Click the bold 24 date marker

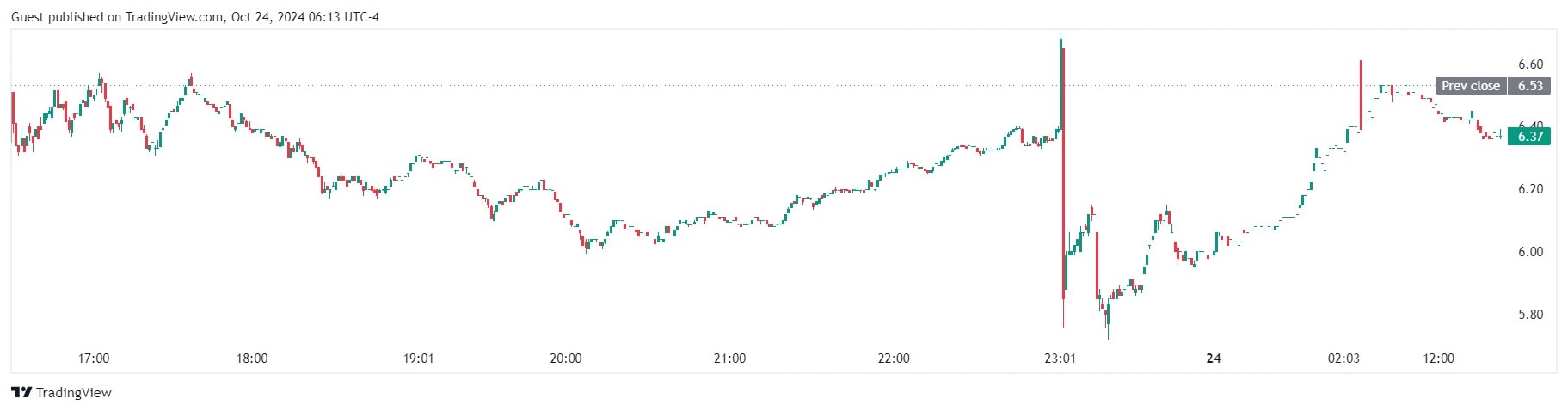click(x=1214, y=359)
